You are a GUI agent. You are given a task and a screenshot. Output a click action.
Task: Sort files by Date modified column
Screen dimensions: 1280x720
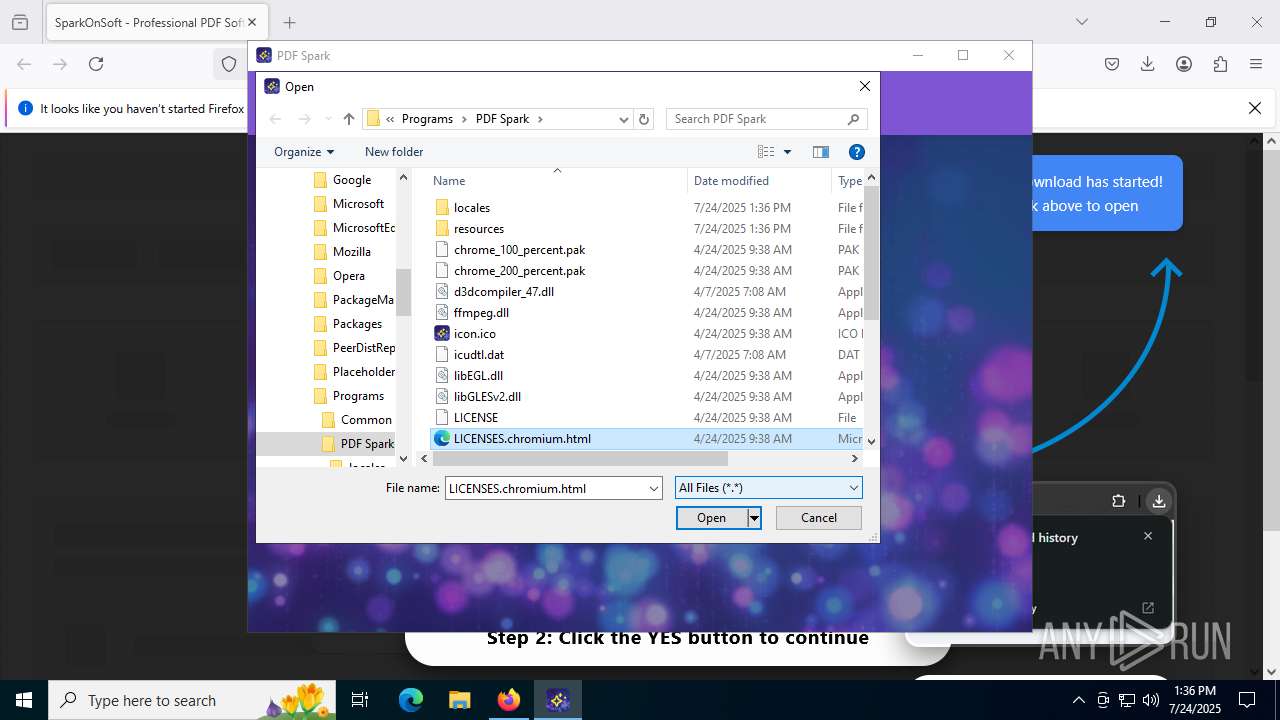click(x=759, y=181)
